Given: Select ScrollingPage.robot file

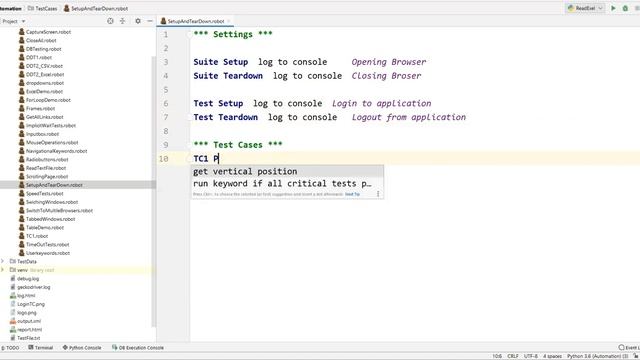Looking at the screenshot, I should click(x=44, y=177).
